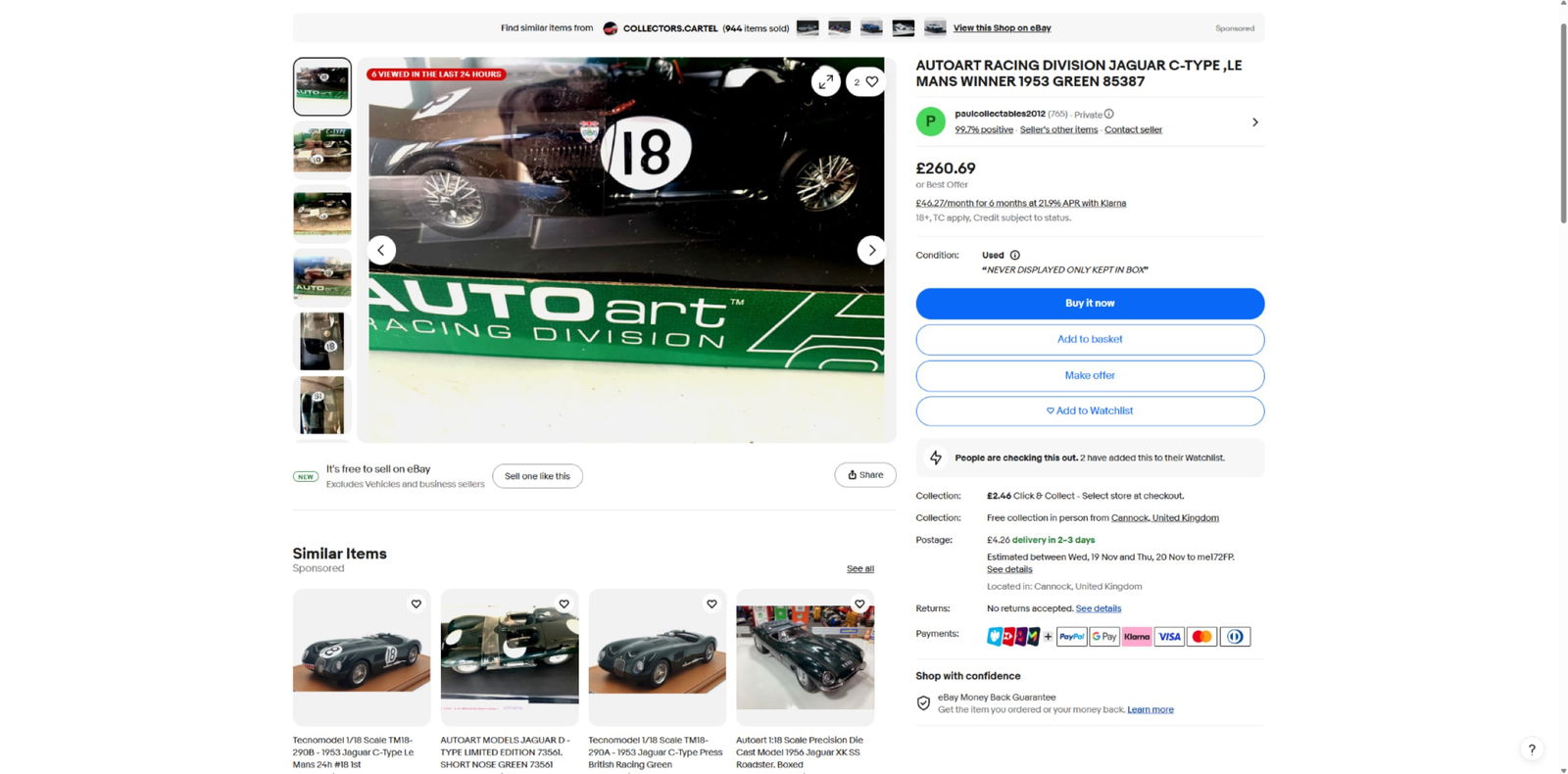Viewport: 1568px width, 774px height.
Task: Open Tecnomodel TM18-290B listing title
Action: click(354, 752)
